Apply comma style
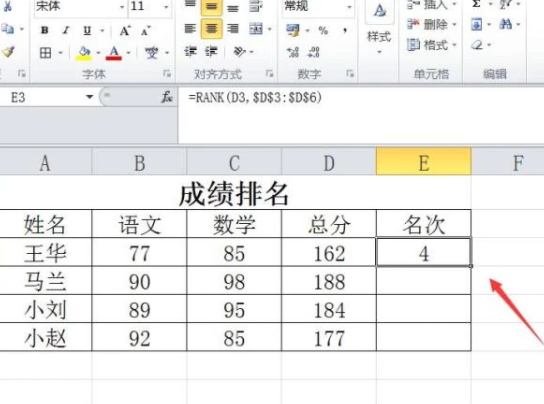The image size is (544, 404). click(345, 31)
